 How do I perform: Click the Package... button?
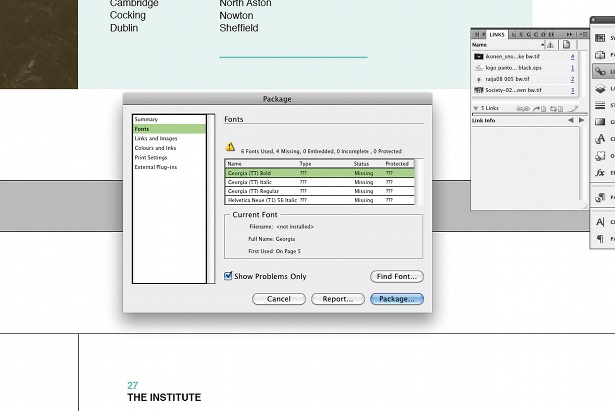[397, 299]
